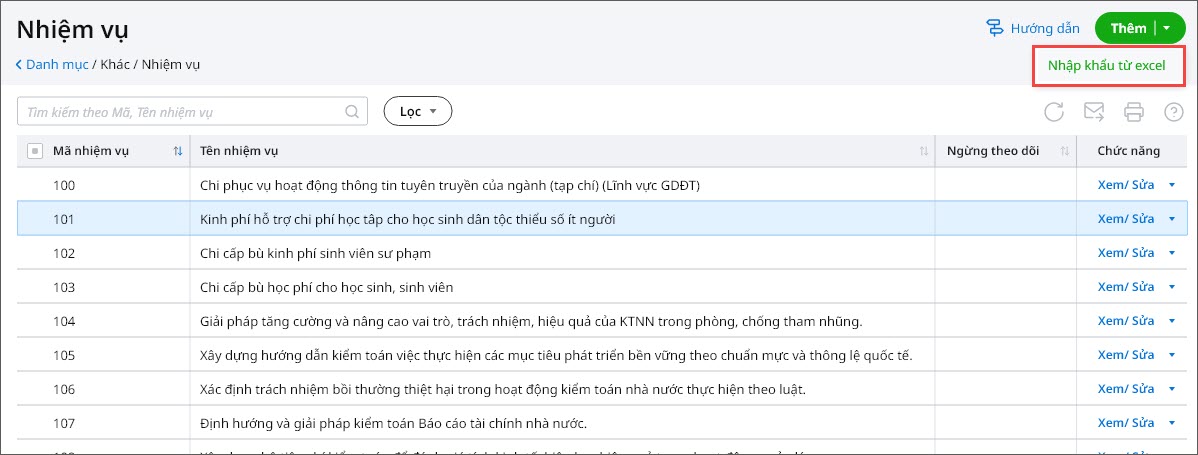The width and height of the screenshot is (1198, 455).
Task: Click Xem/ Sửa for task 106
Action: 1125,389
